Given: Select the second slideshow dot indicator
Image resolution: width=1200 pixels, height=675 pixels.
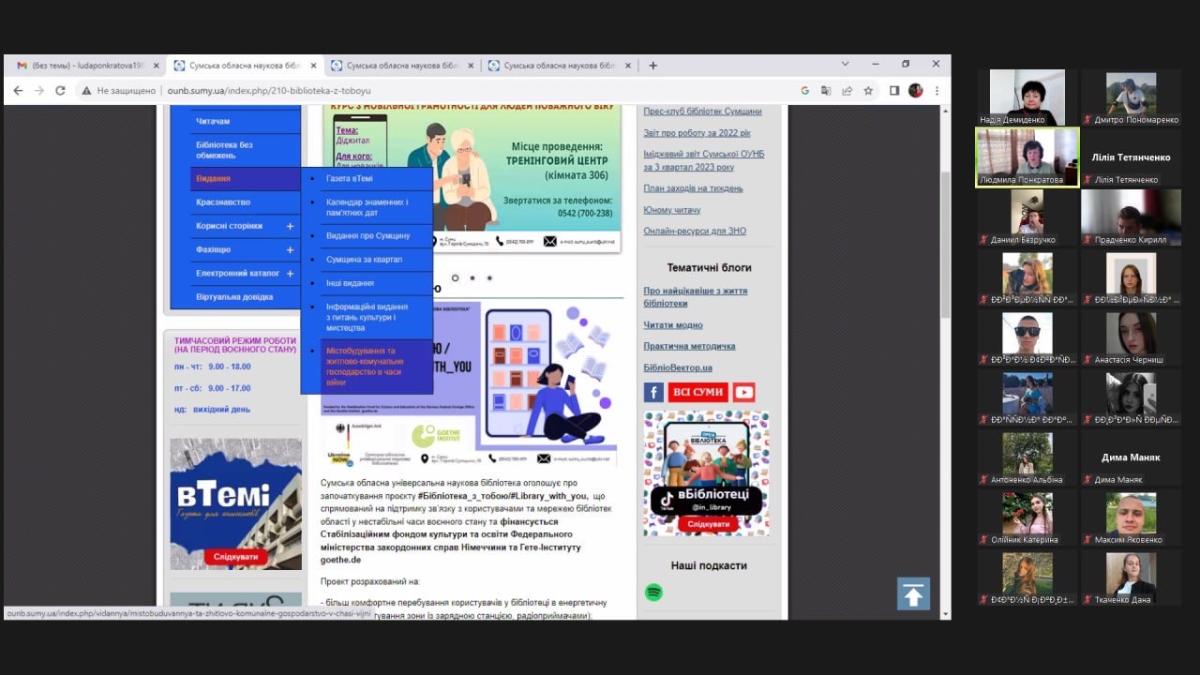Looking at the screenshot, I should (472, 278).
